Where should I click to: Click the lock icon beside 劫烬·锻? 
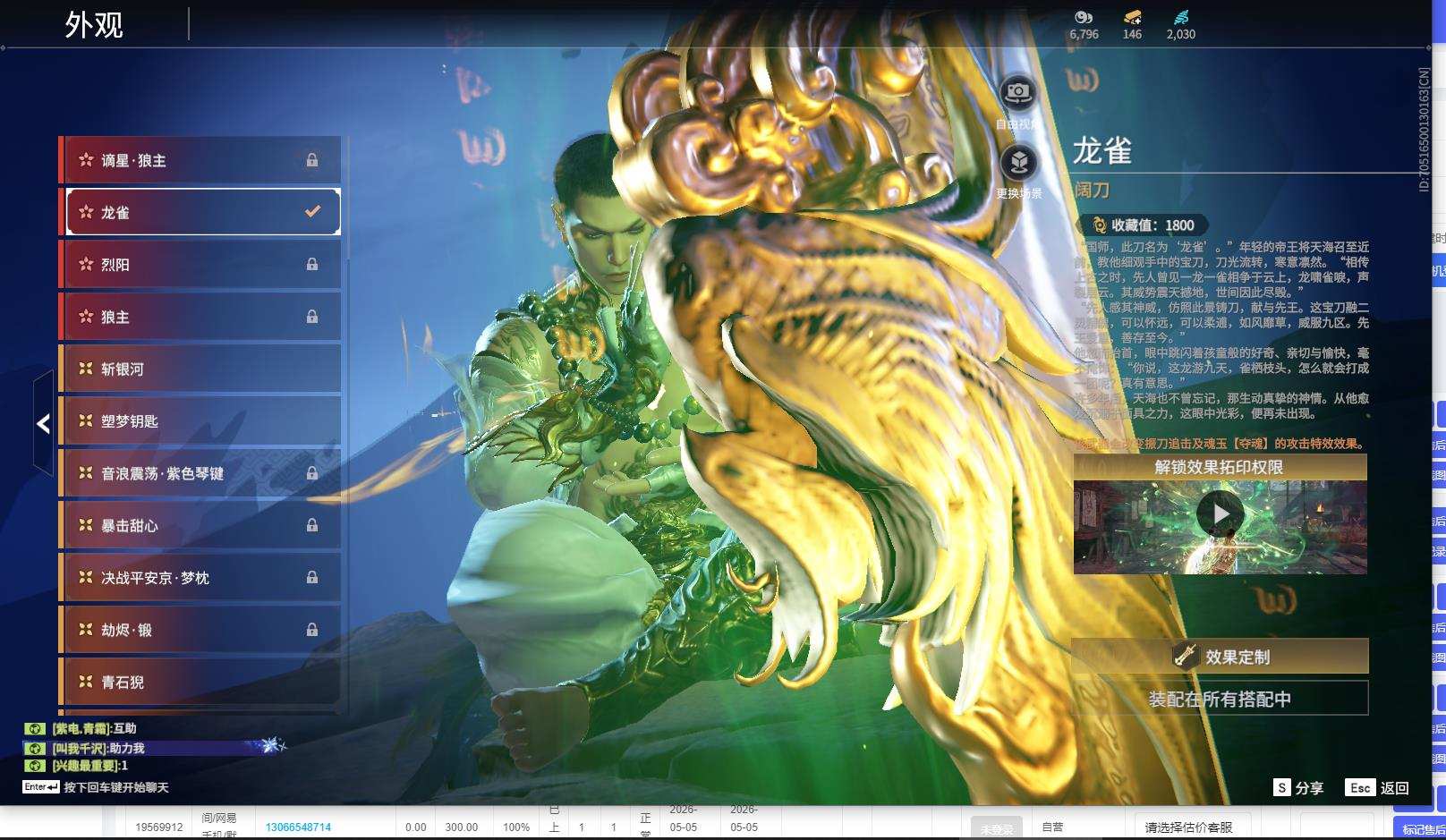point(312,630)
